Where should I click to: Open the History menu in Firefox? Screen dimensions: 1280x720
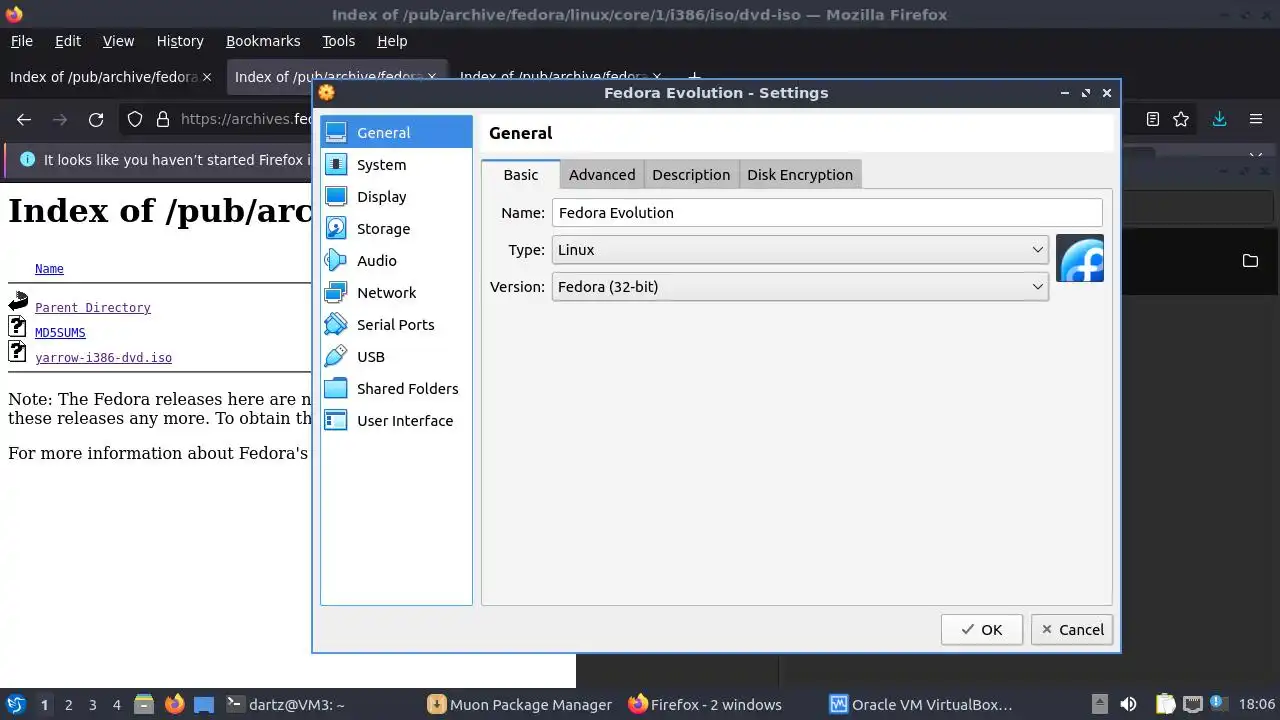coord(180,41)
